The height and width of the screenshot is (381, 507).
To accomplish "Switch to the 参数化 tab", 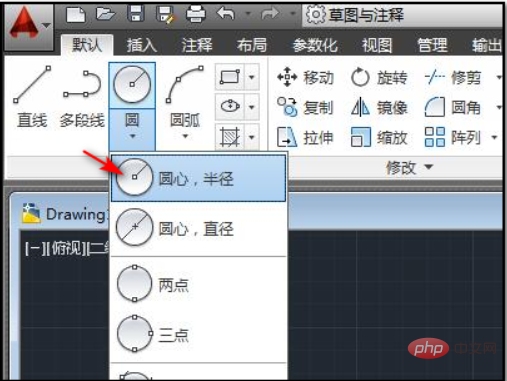I will click(x=315, y=45).
